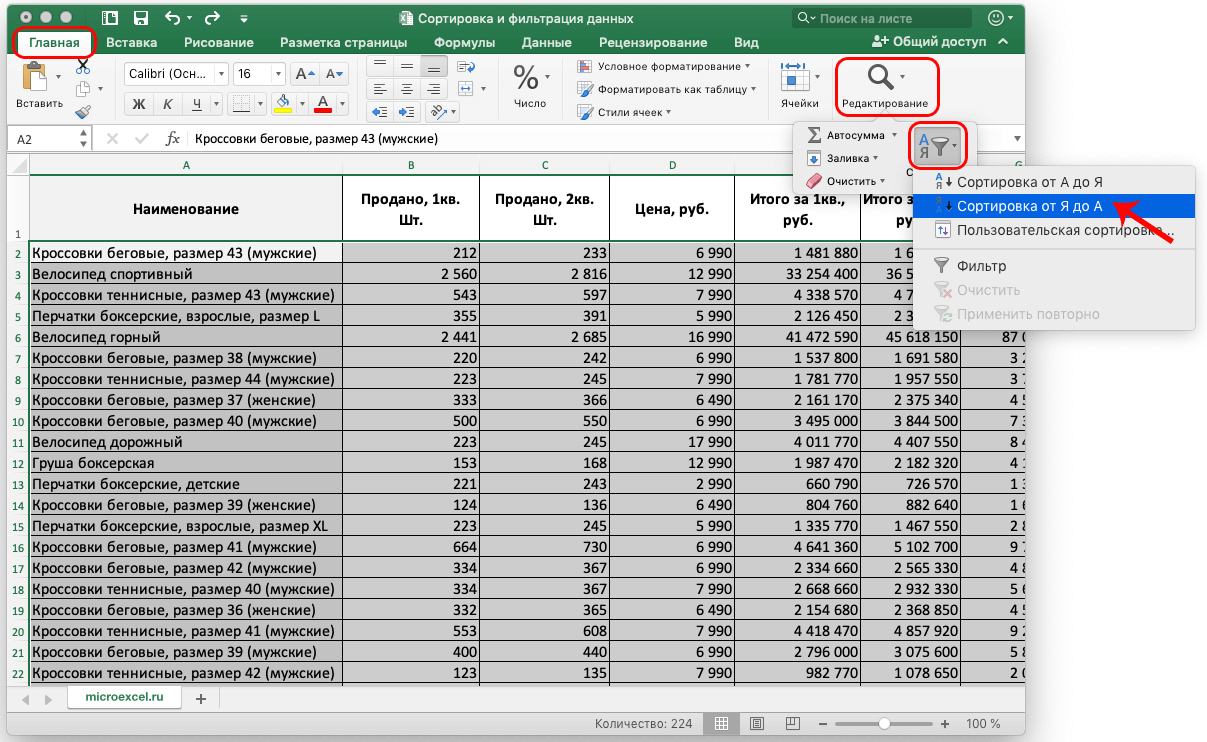Choose Фильтр from the sort menu
1207x742 pixels.
981,266
